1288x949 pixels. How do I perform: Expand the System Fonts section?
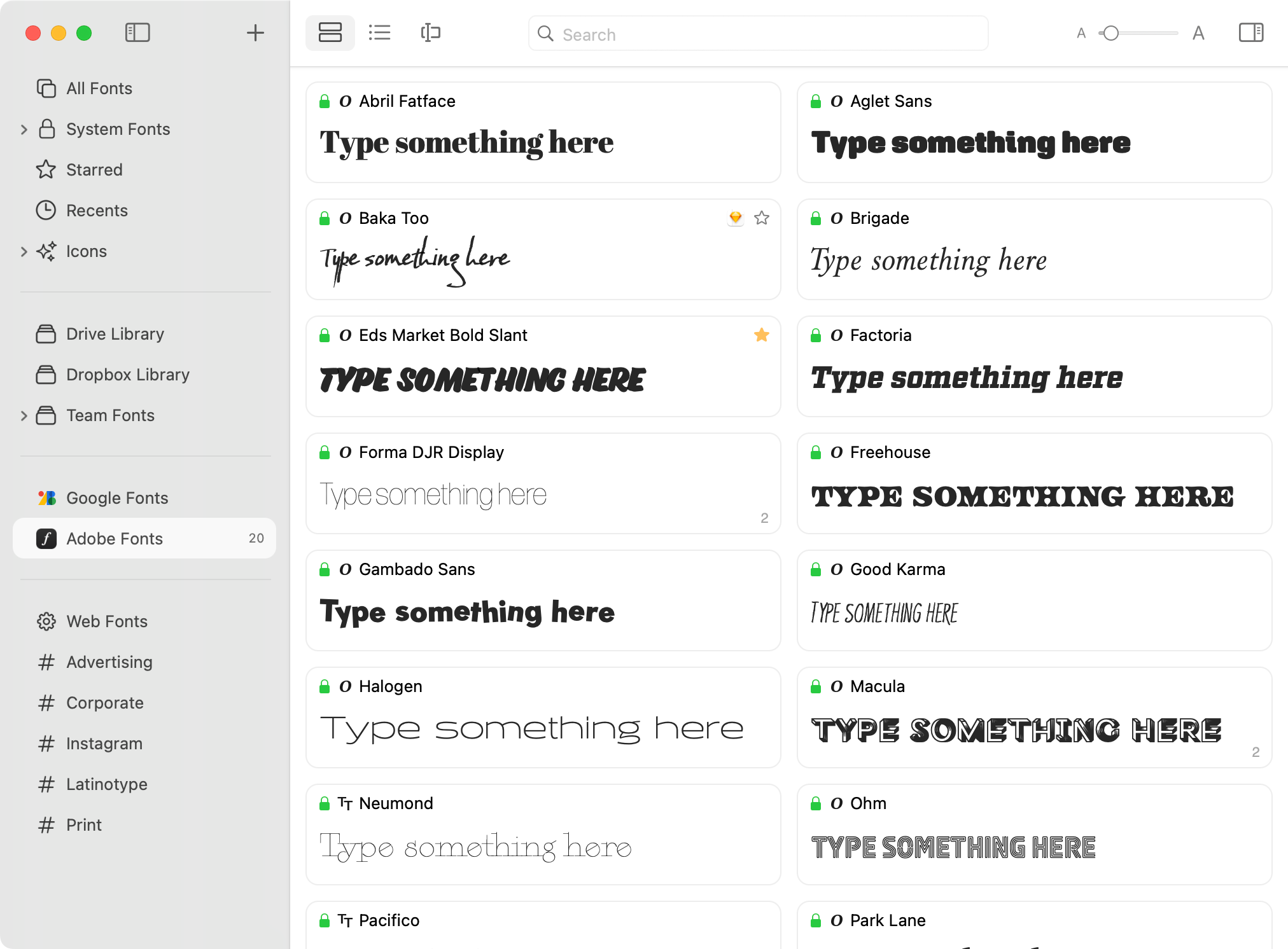[24, 129]
